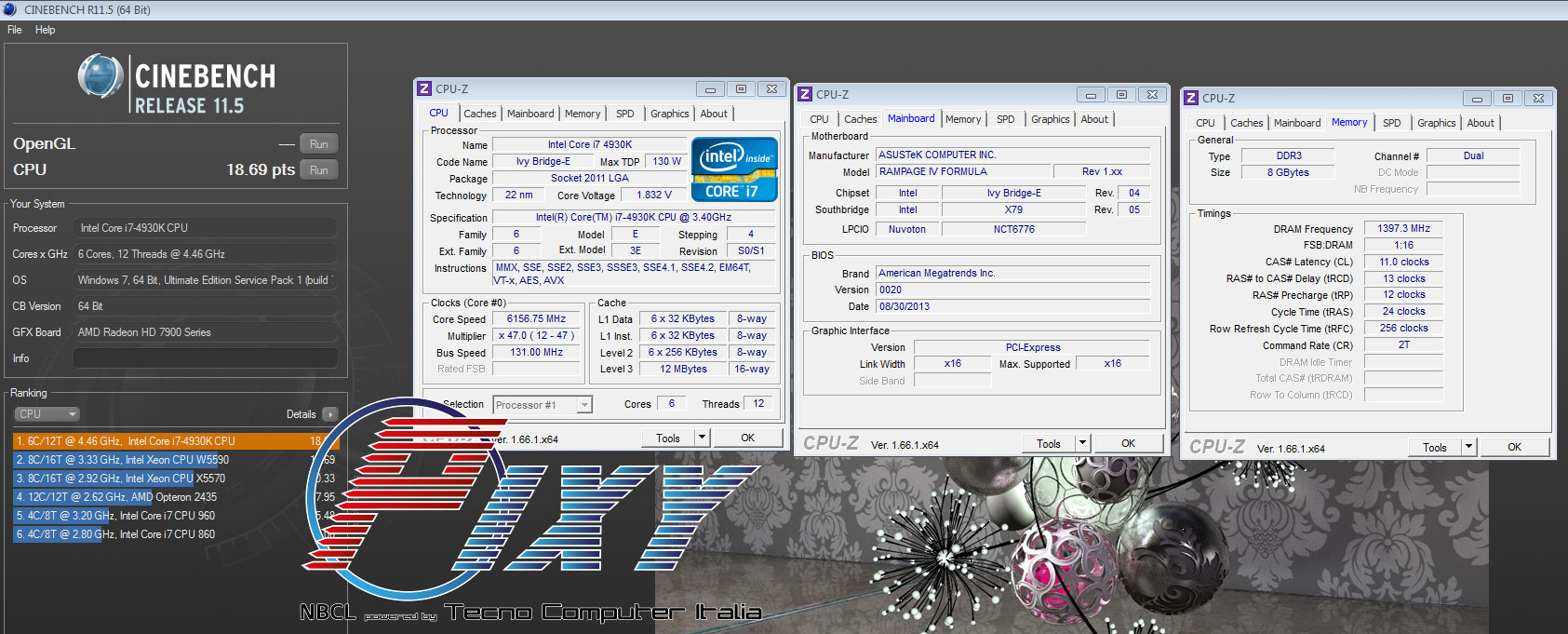Click CPU-Z icon in Mainboard window title bar
This screenshot has width=1568, height=634.
point(805,94)
